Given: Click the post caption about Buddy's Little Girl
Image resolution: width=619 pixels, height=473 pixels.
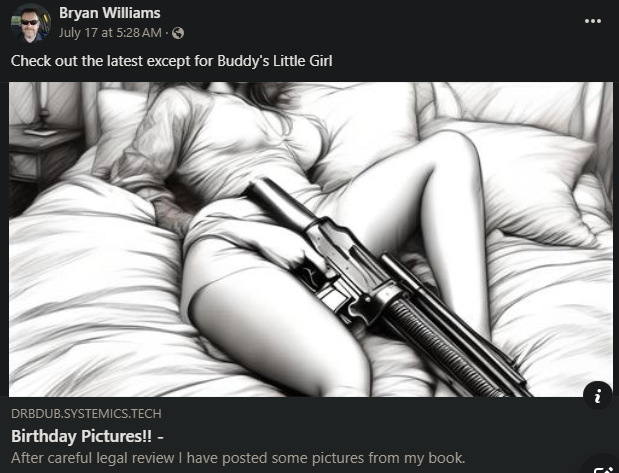Looking at the screenshot, I should pos(172,61).
